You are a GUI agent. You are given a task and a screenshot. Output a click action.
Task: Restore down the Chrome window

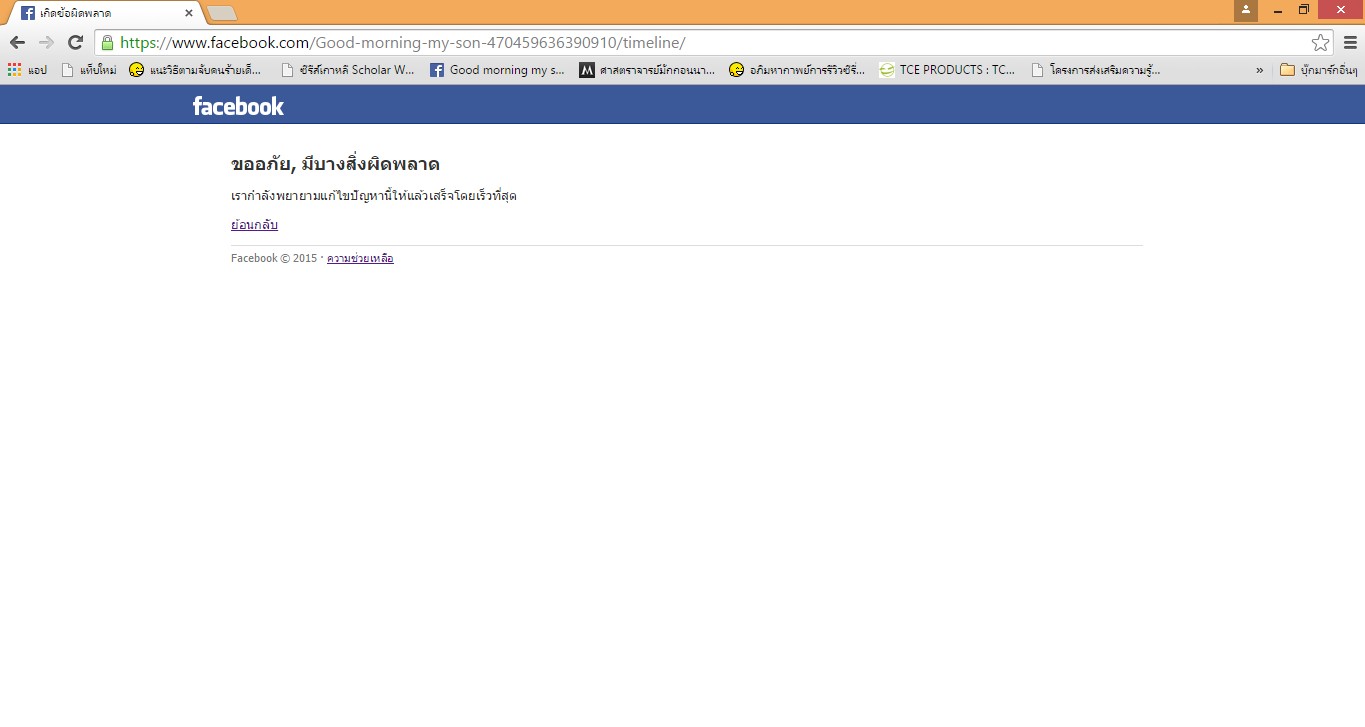click(x=1304, y=10)
